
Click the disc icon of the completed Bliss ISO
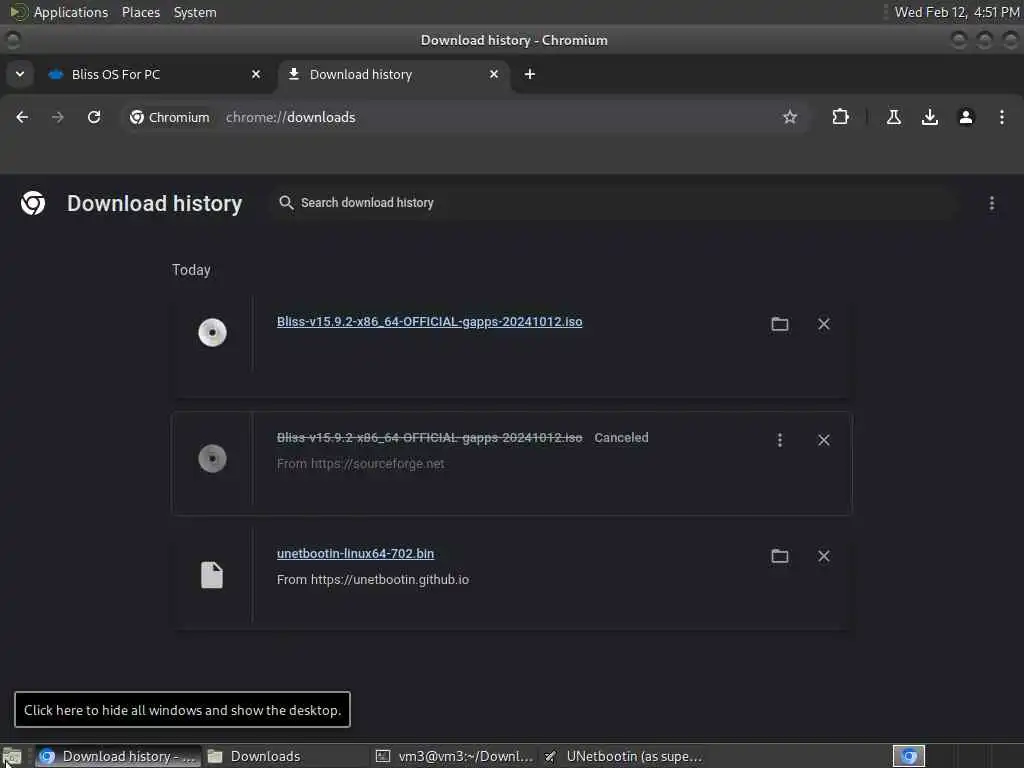tap(212, 332)
